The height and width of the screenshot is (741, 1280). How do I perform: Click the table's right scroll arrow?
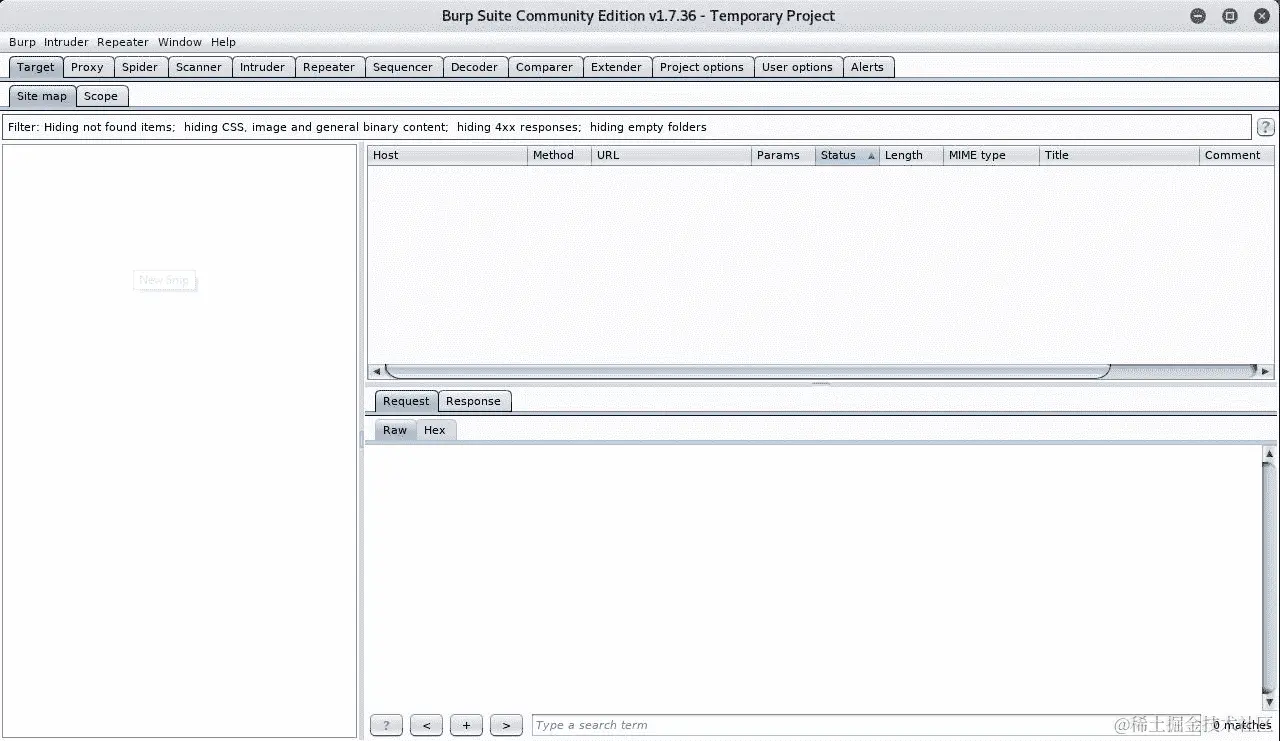(x=1266, y=371)
